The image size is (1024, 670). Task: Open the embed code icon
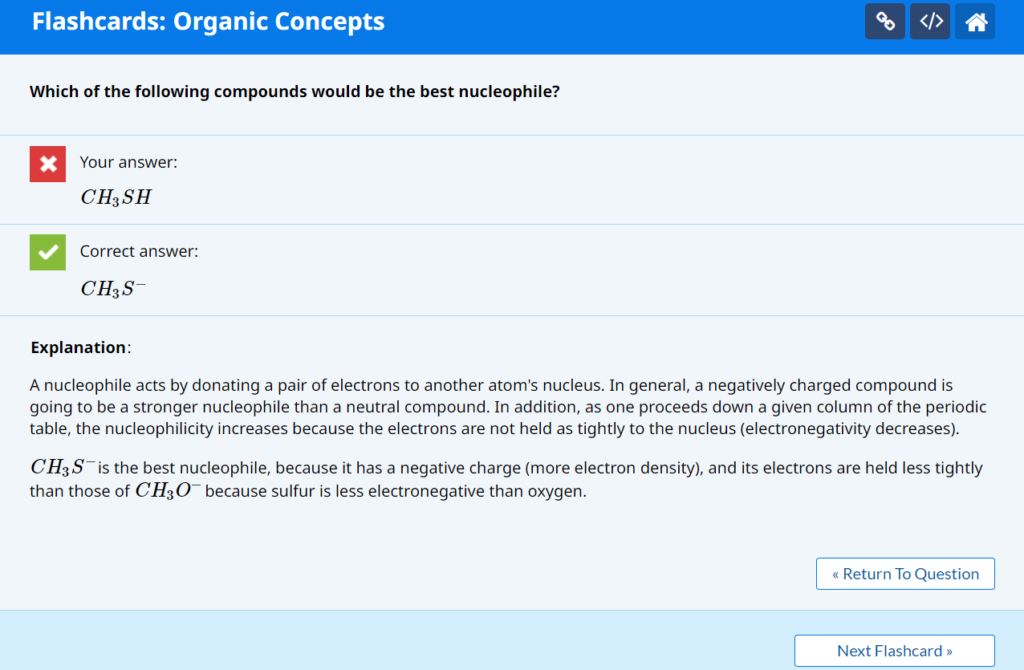coord(930,21)
